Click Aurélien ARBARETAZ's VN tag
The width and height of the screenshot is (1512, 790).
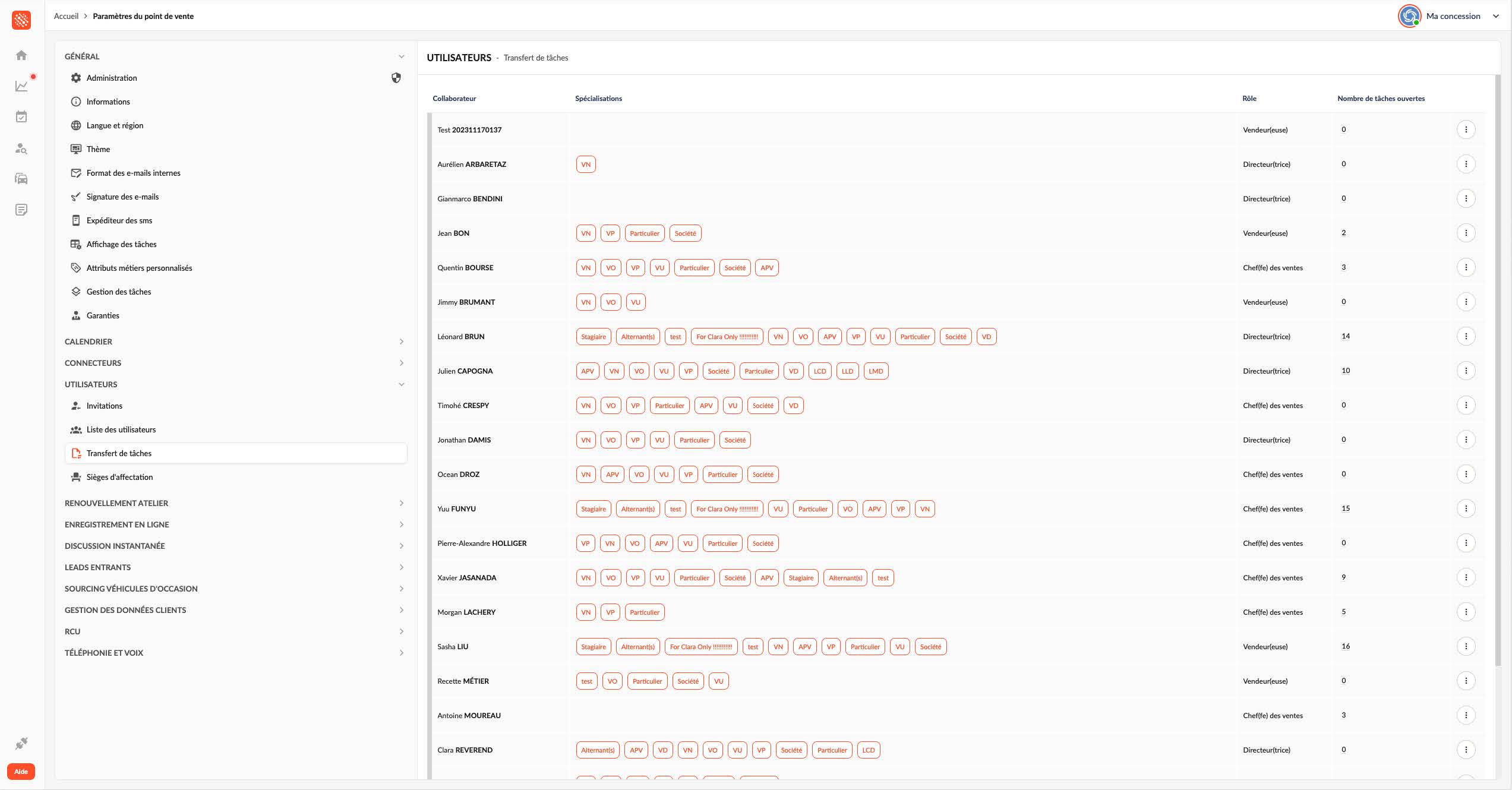(x=586, y=165)
